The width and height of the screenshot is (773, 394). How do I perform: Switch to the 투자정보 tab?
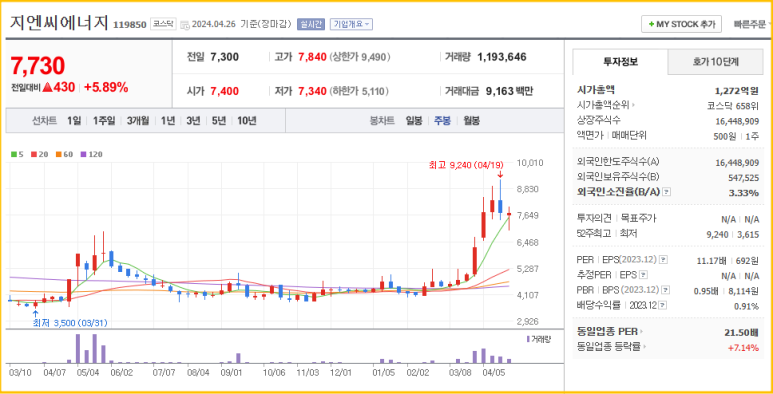620,62
